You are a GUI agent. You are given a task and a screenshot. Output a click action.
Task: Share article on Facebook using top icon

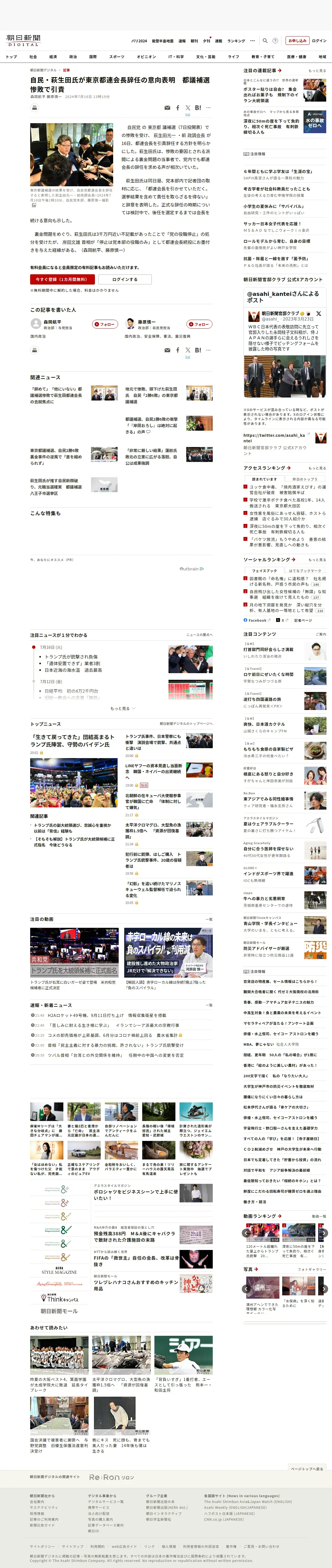coord(178,108)
